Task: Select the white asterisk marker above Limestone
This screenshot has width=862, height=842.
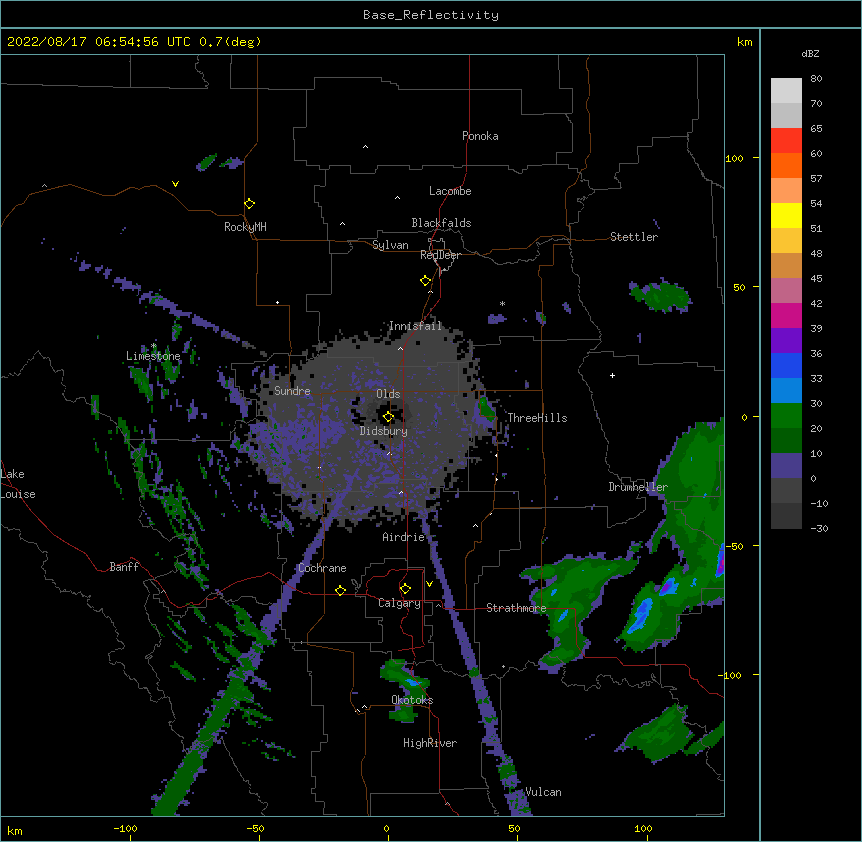Action: pyautogui.click(x=153, y=346)
